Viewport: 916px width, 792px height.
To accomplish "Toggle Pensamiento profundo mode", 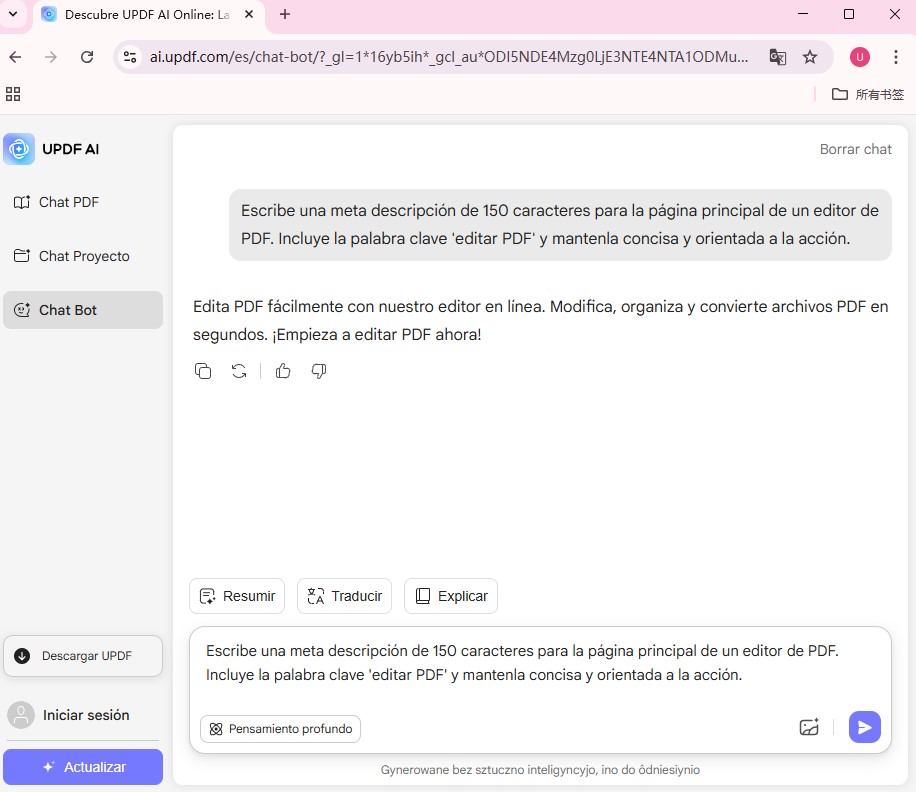I will click(280, 729).
